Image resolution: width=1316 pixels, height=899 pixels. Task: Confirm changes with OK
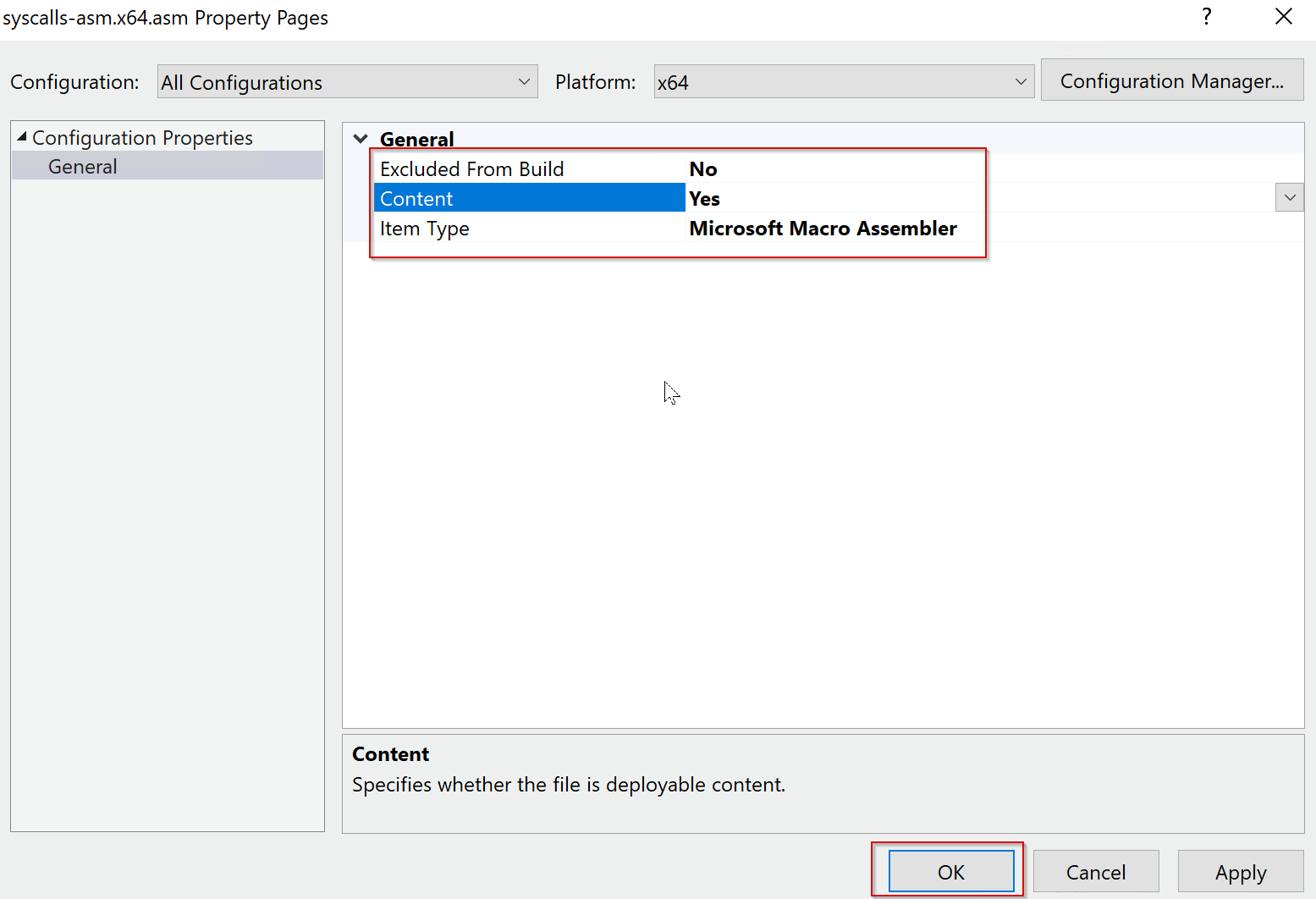click(951, 872)
